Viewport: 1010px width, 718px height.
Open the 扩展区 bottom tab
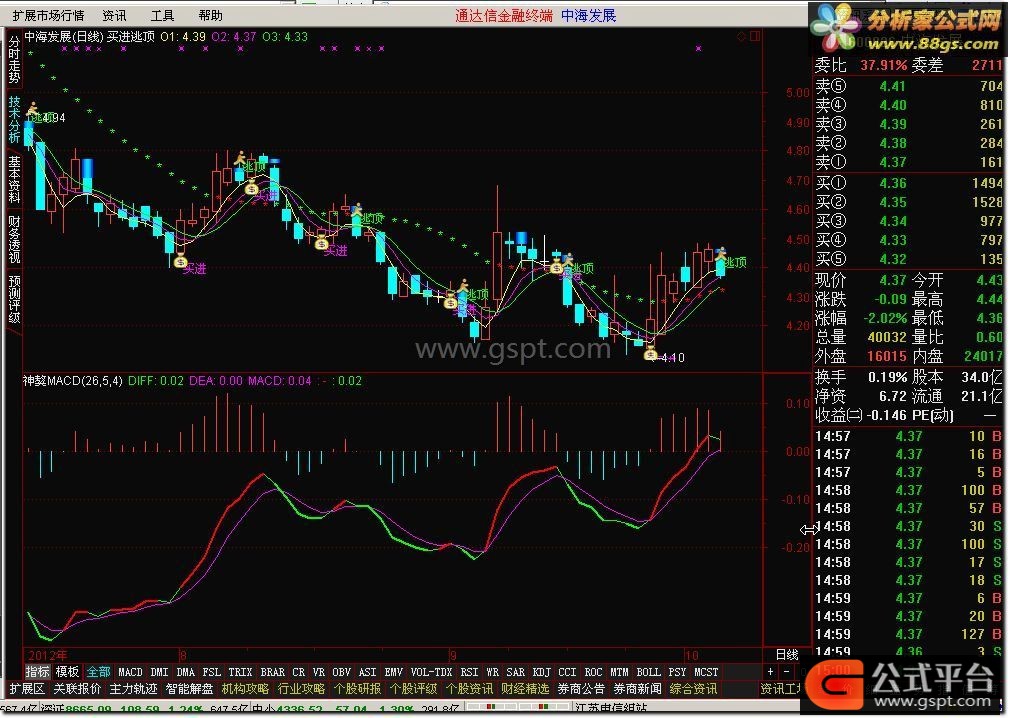27,689
